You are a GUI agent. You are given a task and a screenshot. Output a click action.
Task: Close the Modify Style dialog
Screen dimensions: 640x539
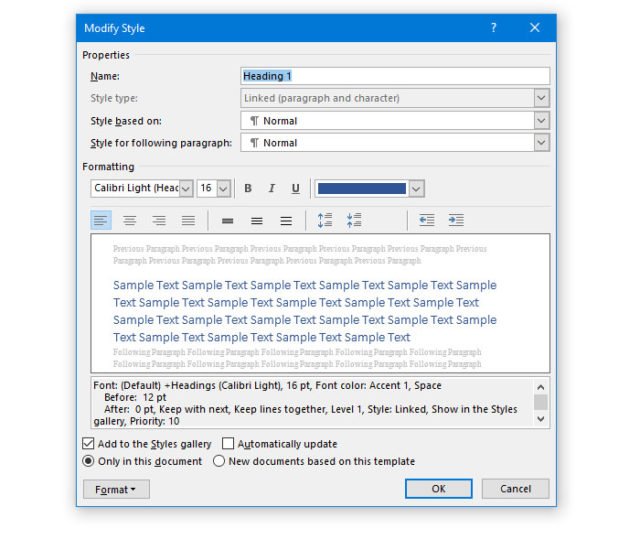tap(535, 28)
